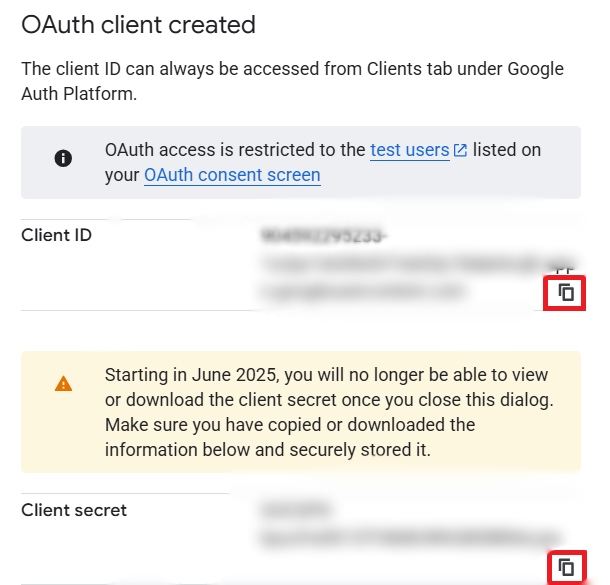Click the "Client secret" field label
610x585 pixels.
[x=74, y=510]
